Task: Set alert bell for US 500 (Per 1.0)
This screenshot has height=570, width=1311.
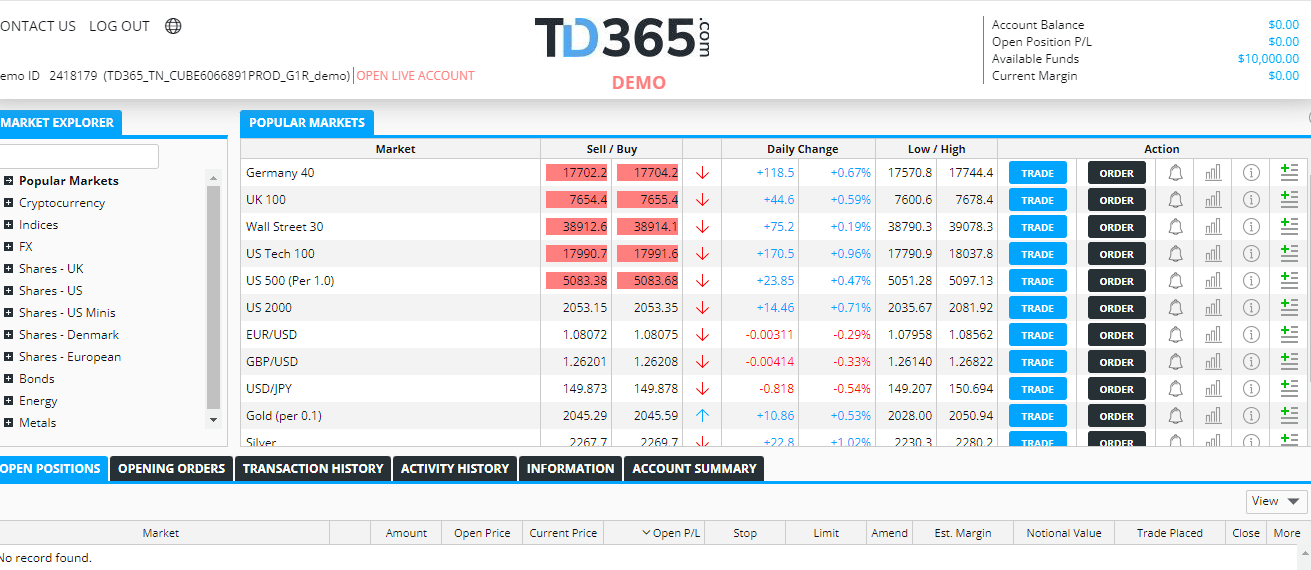Action: tap(1175, 281)
